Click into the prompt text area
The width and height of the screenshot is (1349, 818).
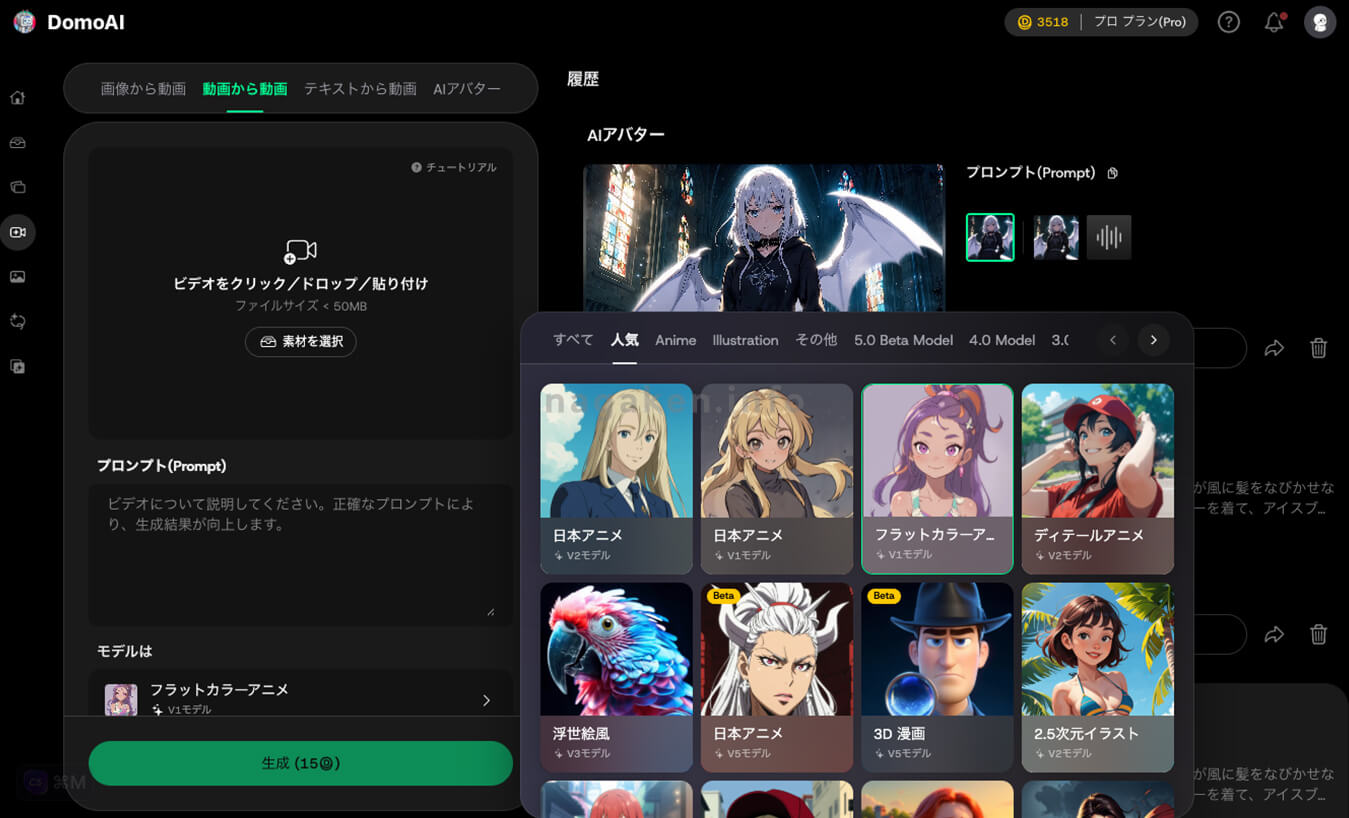pos(300,554)
